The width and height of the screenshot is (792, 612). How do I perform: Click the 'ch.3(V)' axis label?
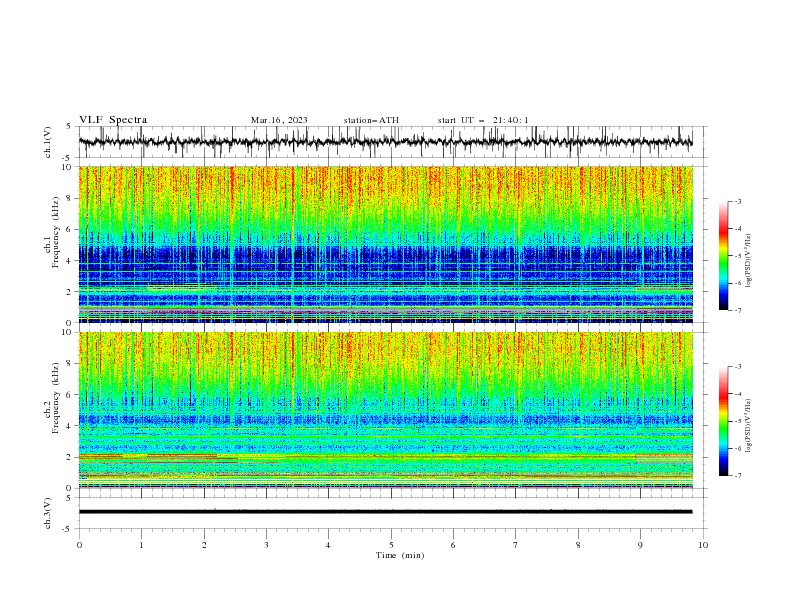pyautogui.click(x=48, y=513)
